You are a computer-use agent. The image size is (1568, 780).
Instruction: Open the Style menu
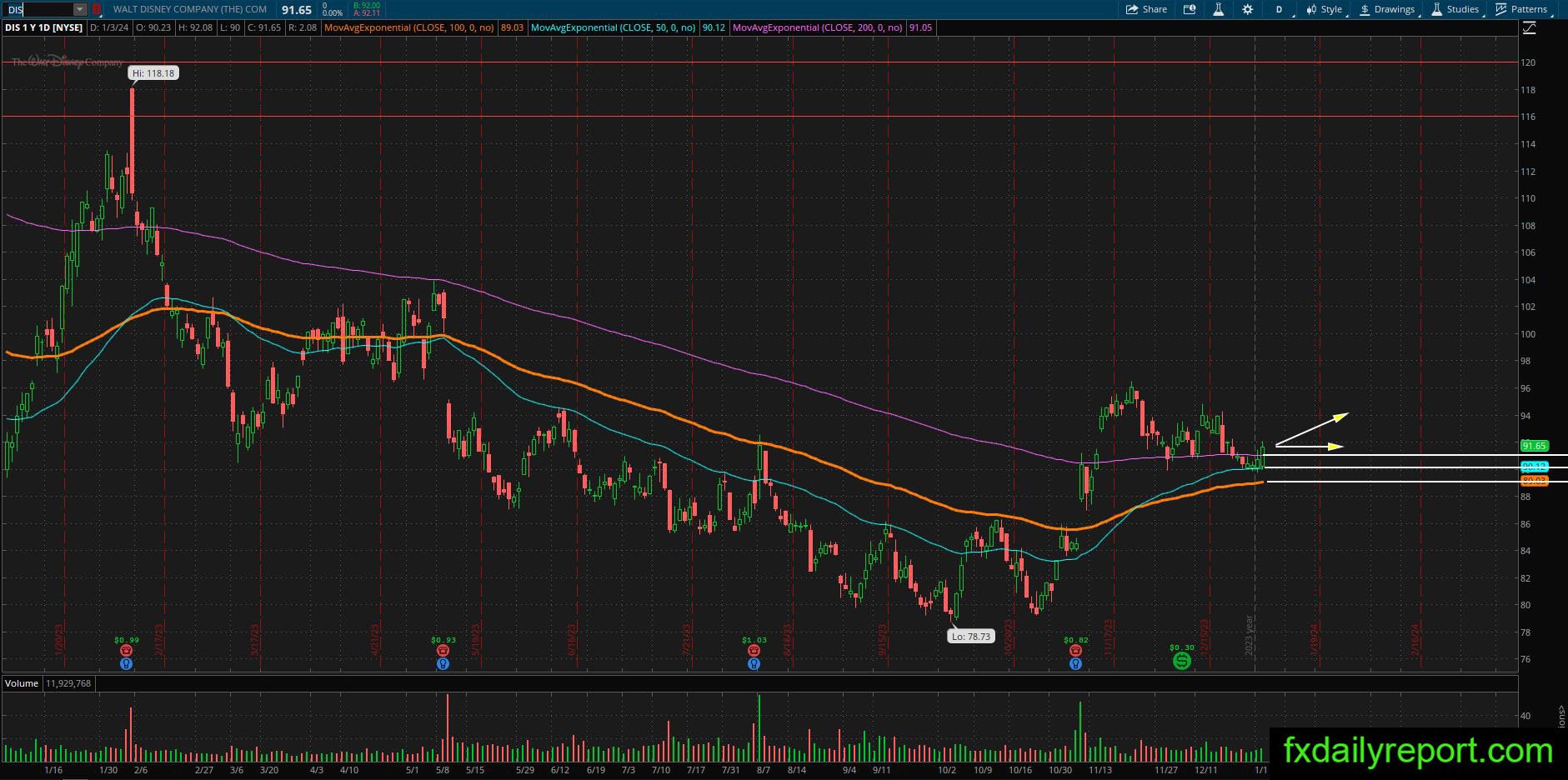(x=1325, y=9)
